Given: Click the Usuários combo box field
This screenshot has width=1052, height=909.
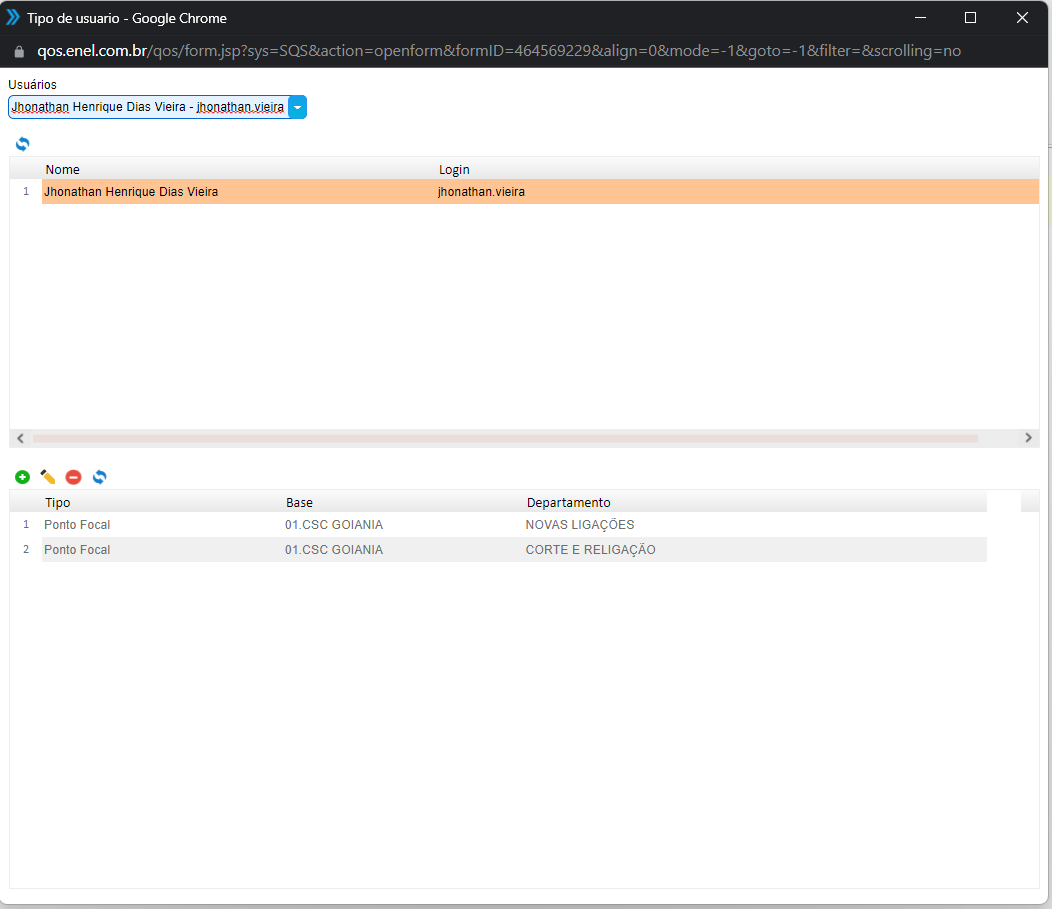Looking at the screenshot, I should 148,107.
